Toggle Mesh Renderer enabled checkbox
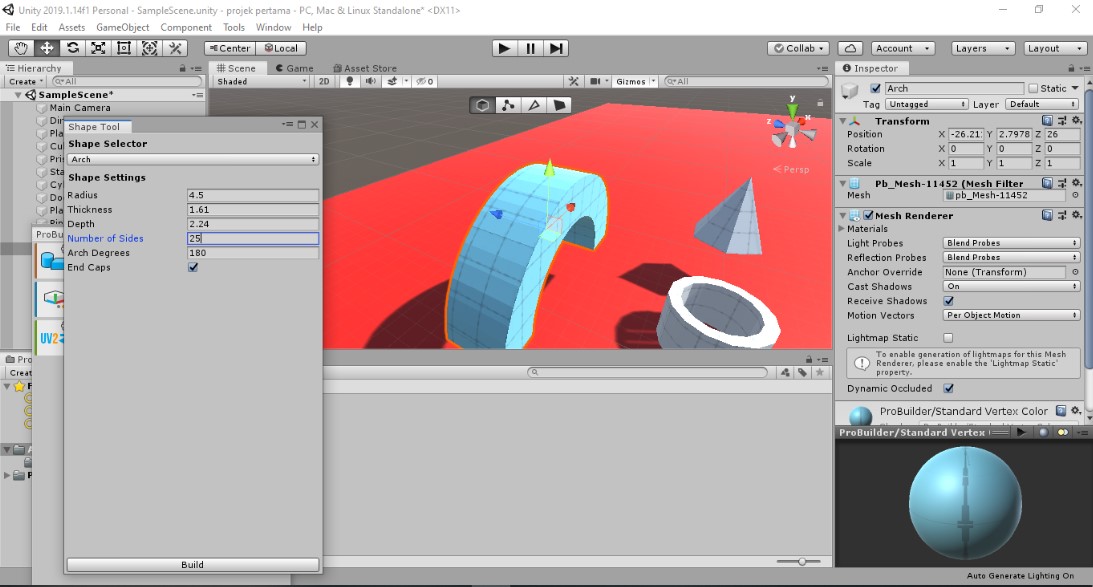Screen dimensions: 1093x587 click(x=869, y=215)
